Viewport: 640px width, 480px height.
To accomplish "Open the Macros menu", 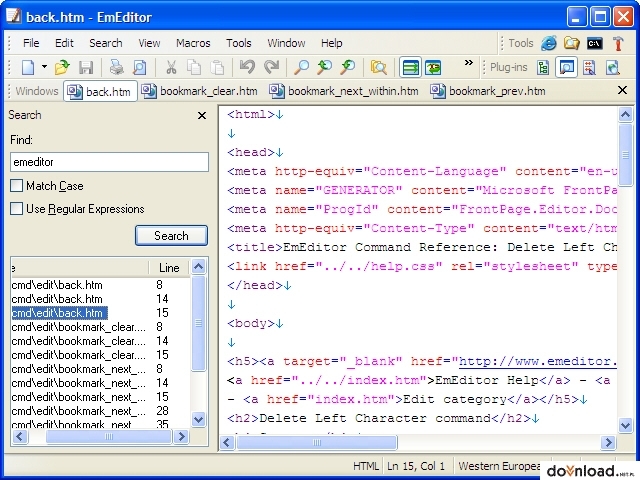I will 193,43.
